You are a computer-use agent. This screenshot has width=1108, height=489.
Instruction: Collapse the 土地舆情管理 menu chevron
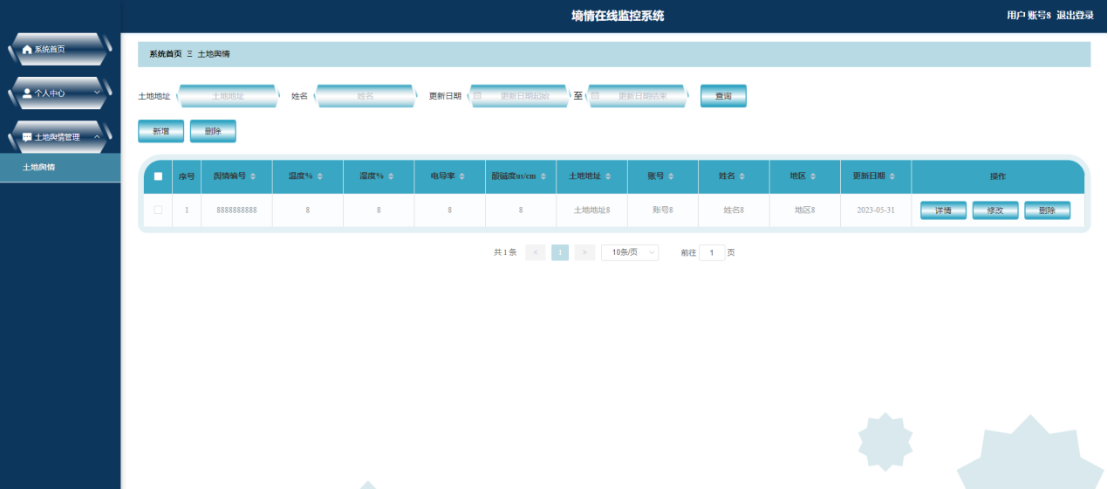coord(98,137)
